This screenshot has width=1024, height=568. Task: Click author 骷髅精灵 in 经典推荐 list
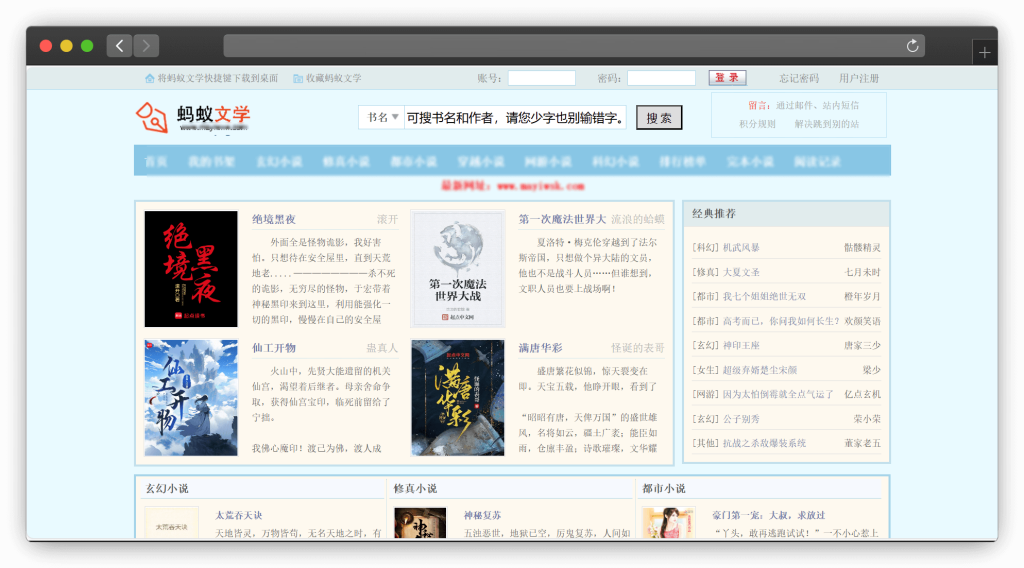pos(862,247)
